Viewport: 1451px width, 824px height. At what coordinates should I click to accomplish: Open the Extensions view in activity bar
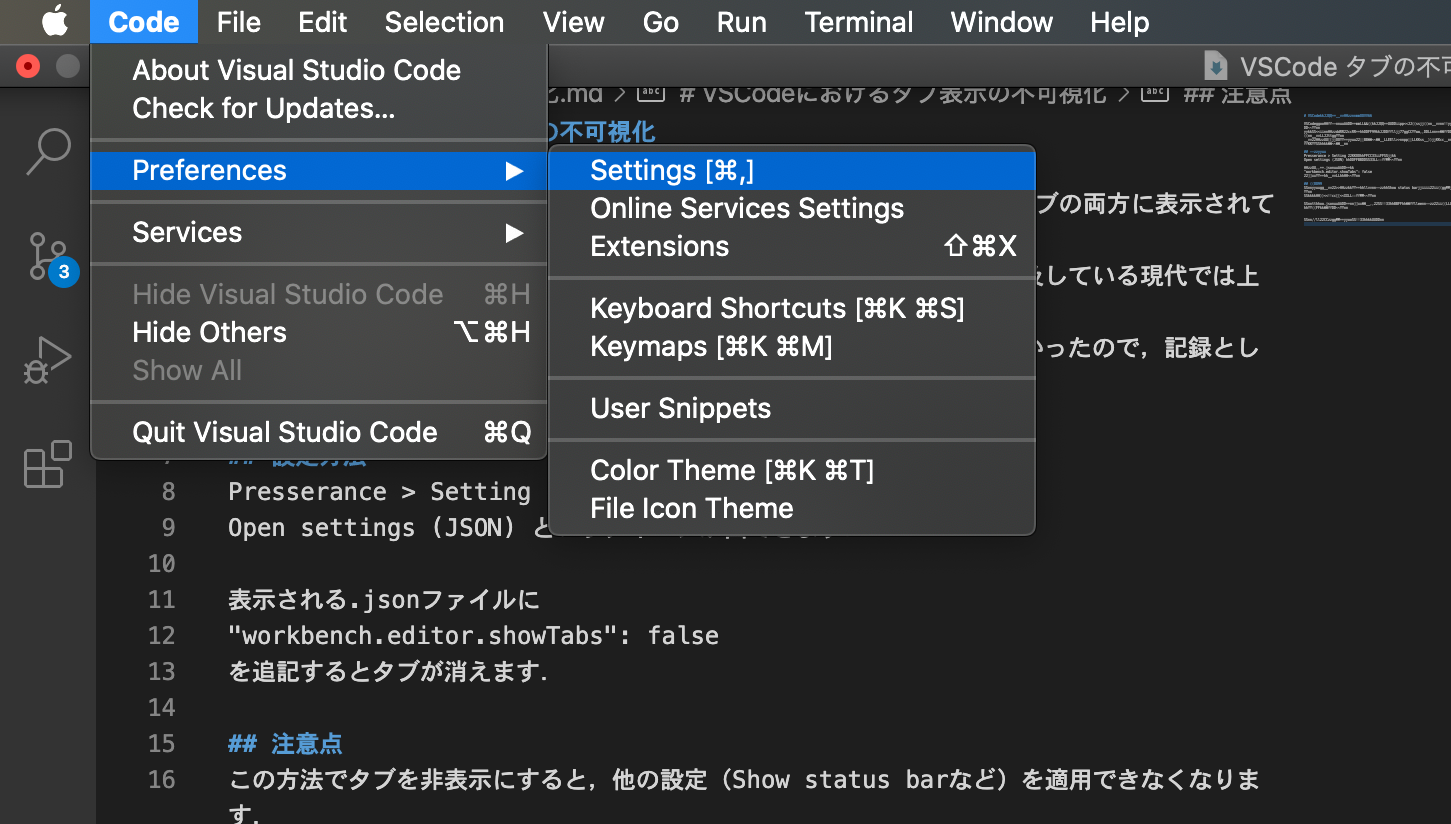coord(48,465)
